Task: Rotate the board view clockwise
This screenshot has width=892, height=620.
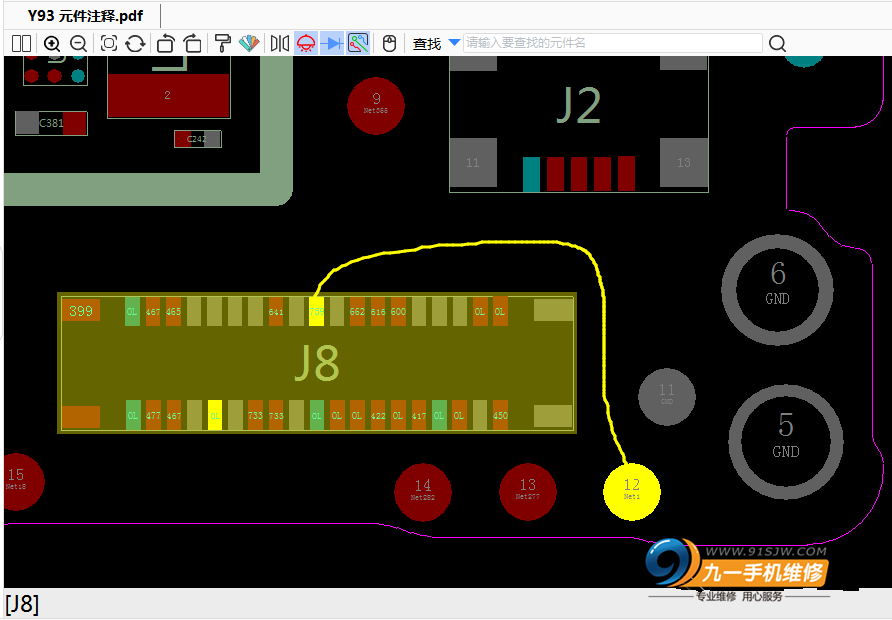Action: click(193, 43)
